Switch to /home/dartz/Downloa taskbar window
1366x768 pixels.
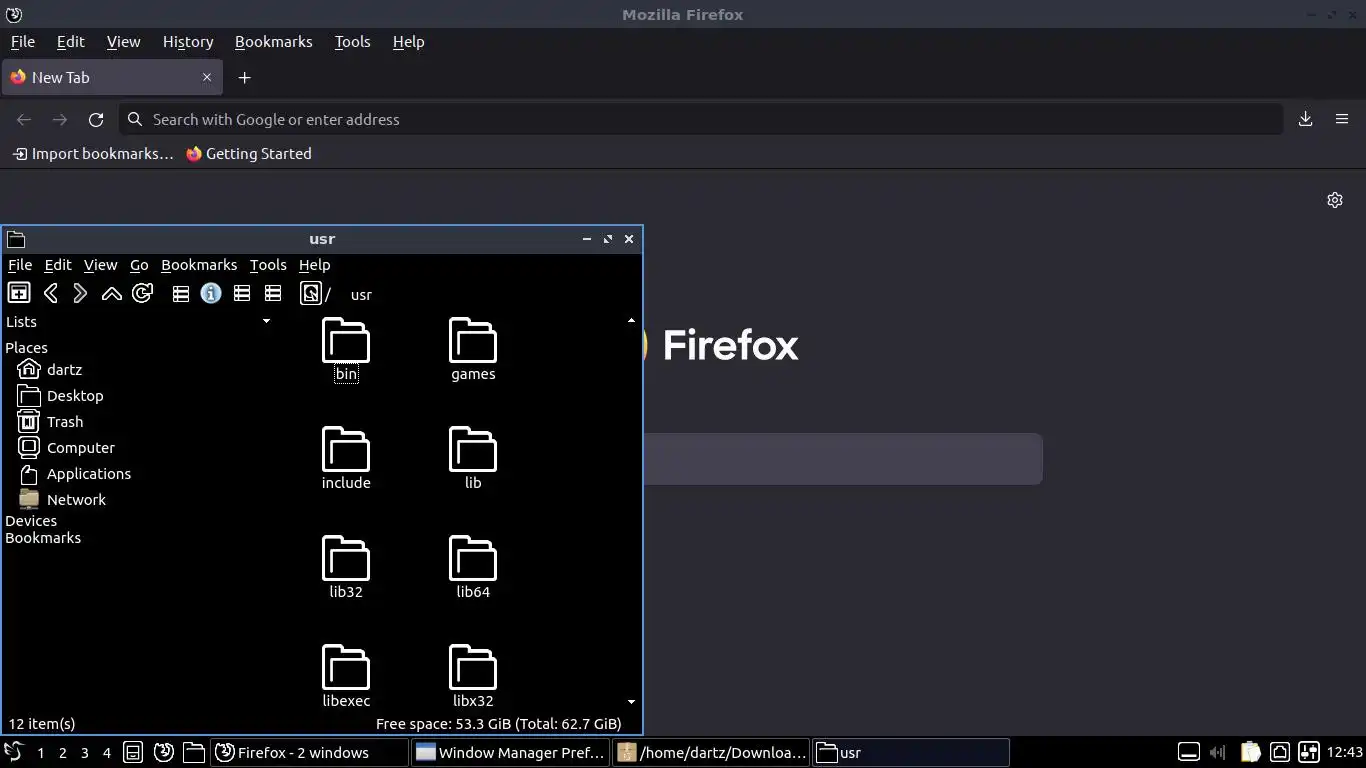pos(712,752)
